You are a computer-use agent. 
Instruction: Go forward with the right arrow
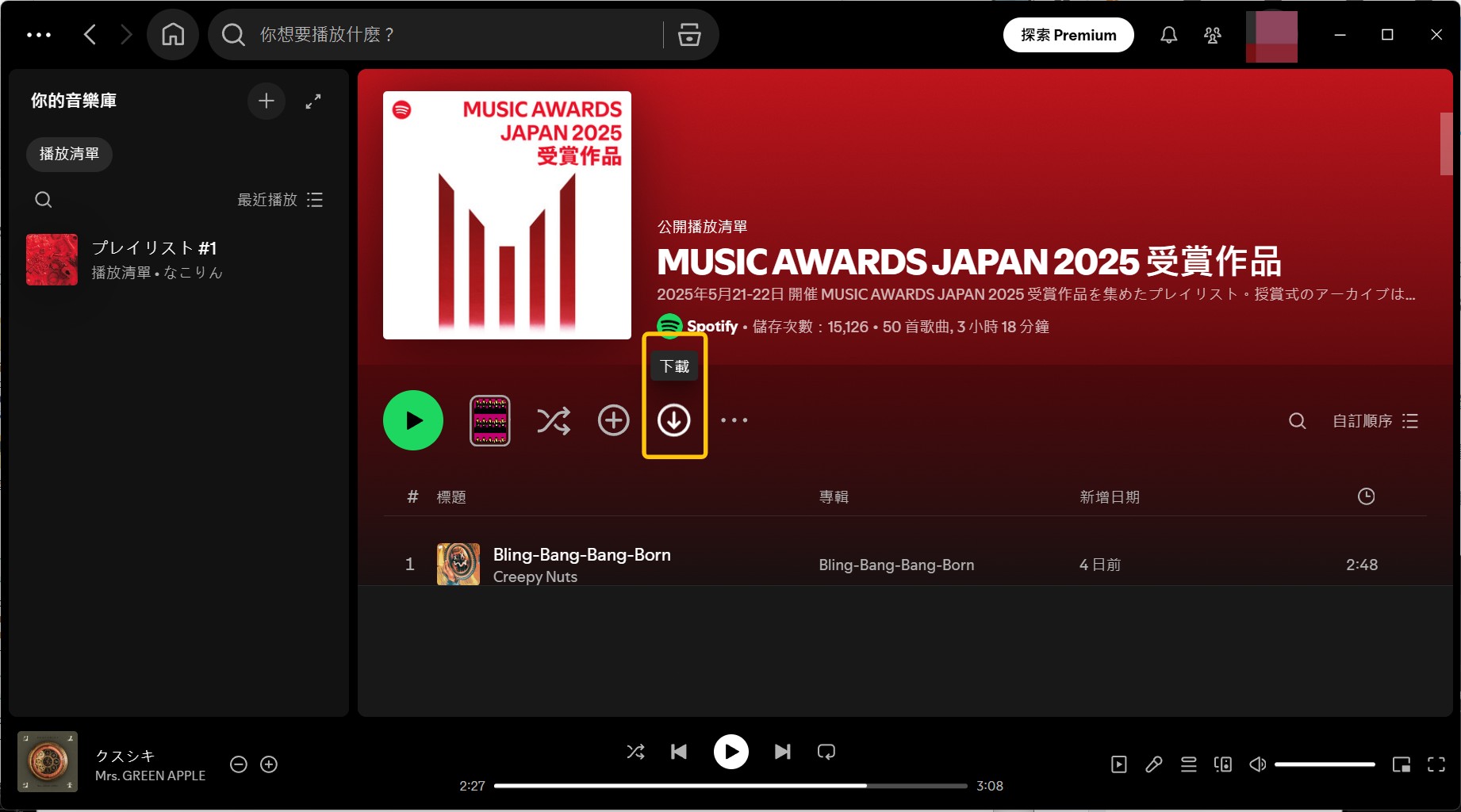pos(126,35)
